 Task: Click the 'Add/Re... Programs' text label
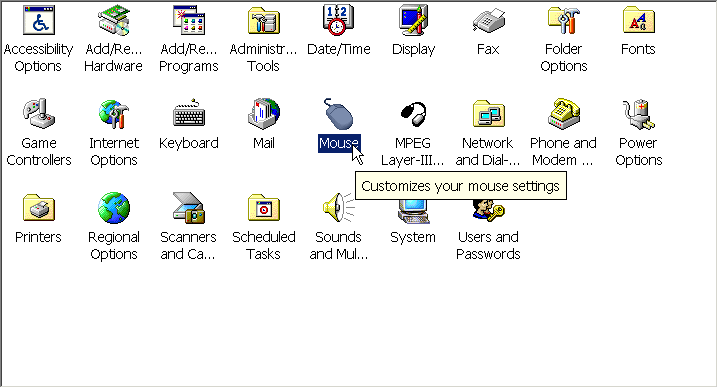(188, 57)
